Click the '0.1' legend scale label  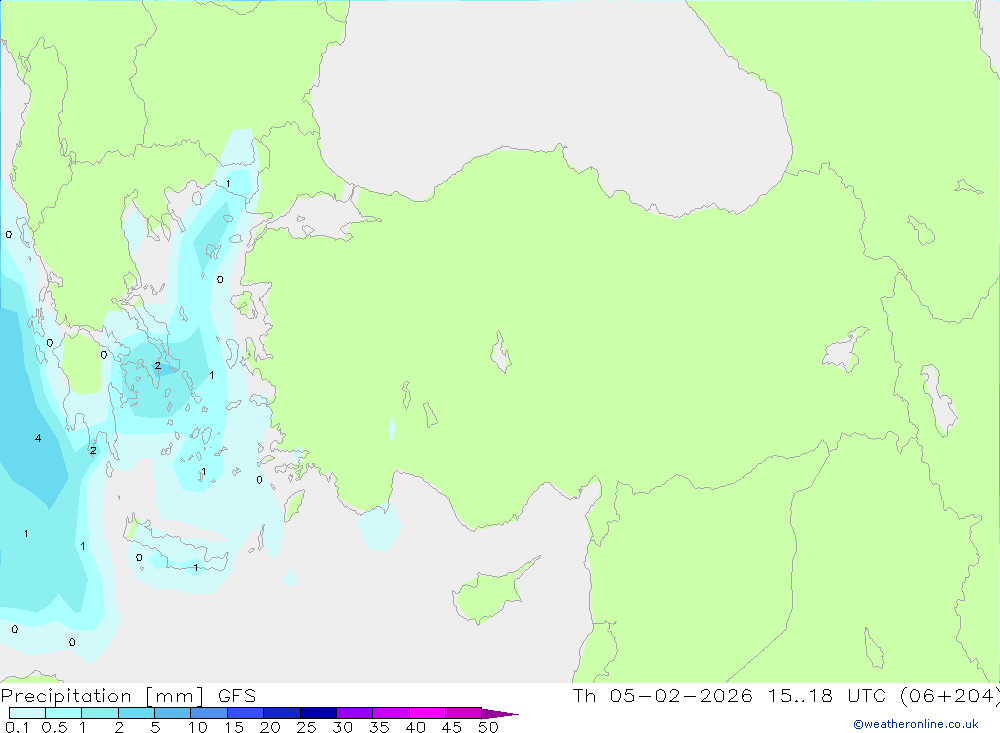coord(17,727)
